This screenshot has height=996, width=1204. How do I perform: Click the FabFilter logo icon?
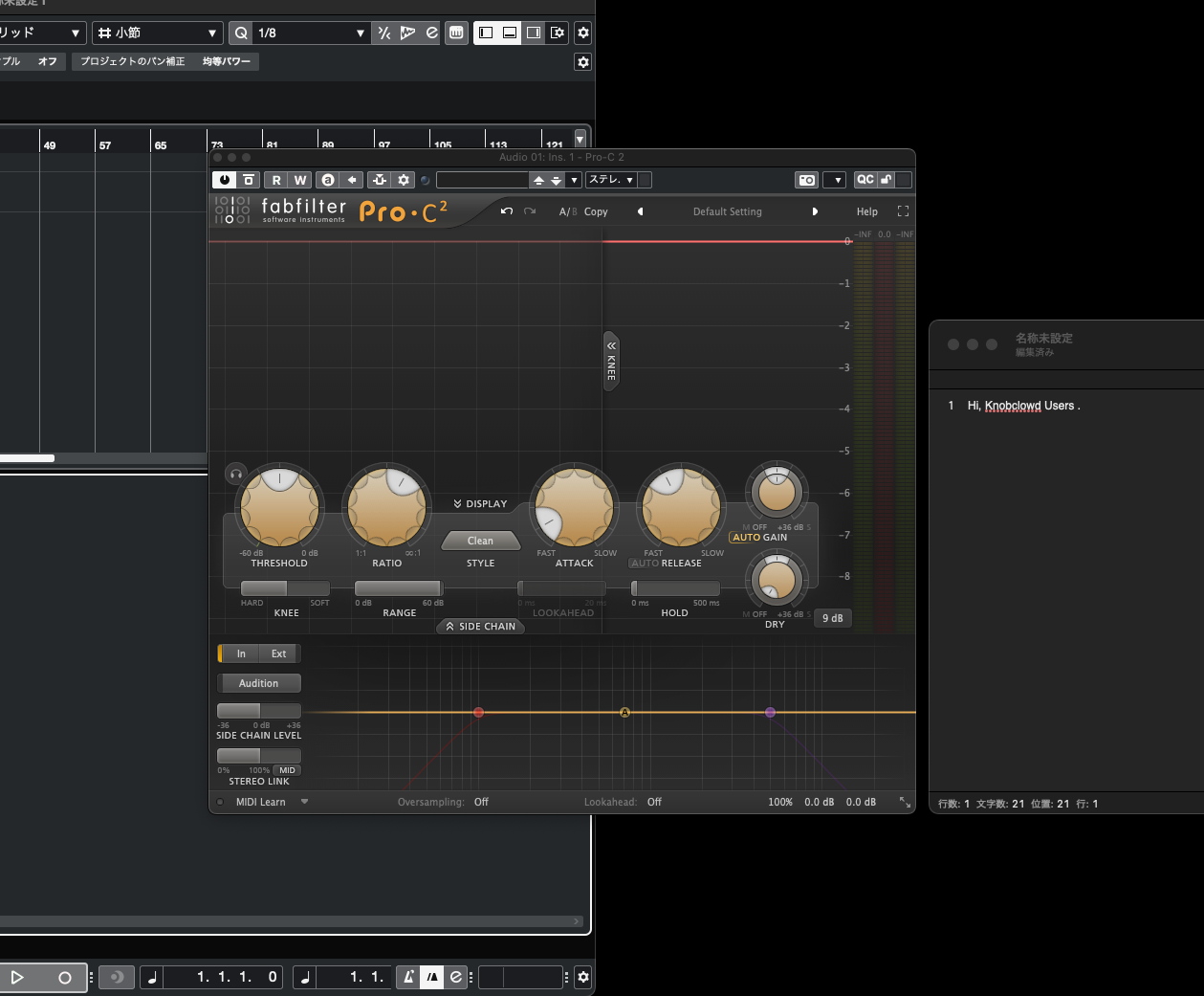tap(232, 210)
